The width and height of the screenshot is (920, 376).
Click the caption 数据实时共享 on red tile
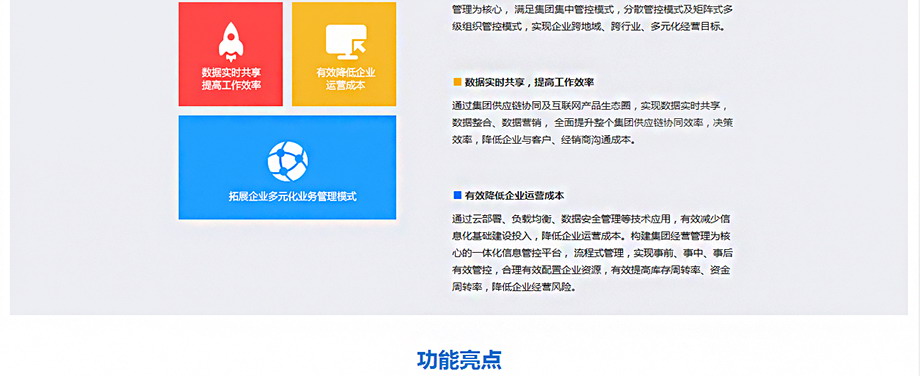tap(231, 73)
